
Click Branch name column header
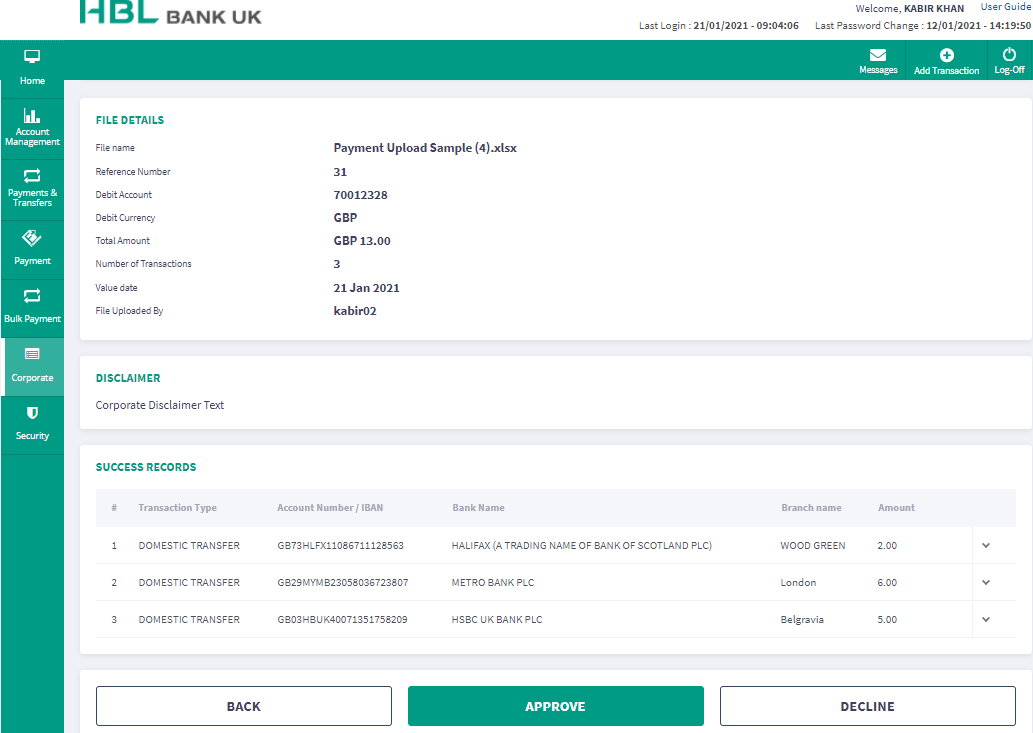(811, 508)
